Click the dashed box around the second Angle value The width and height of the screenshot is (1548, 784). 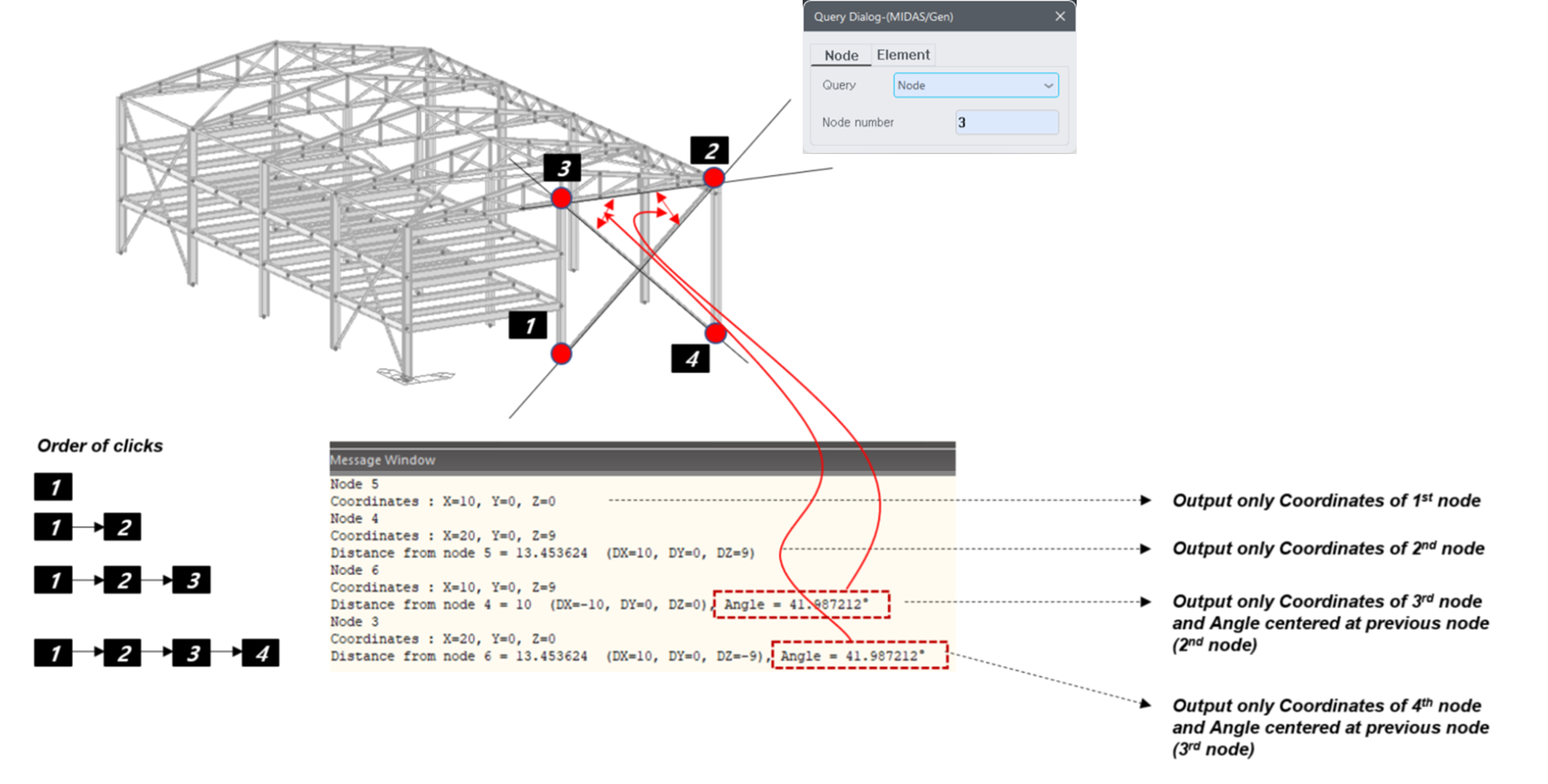click(861, 656)
